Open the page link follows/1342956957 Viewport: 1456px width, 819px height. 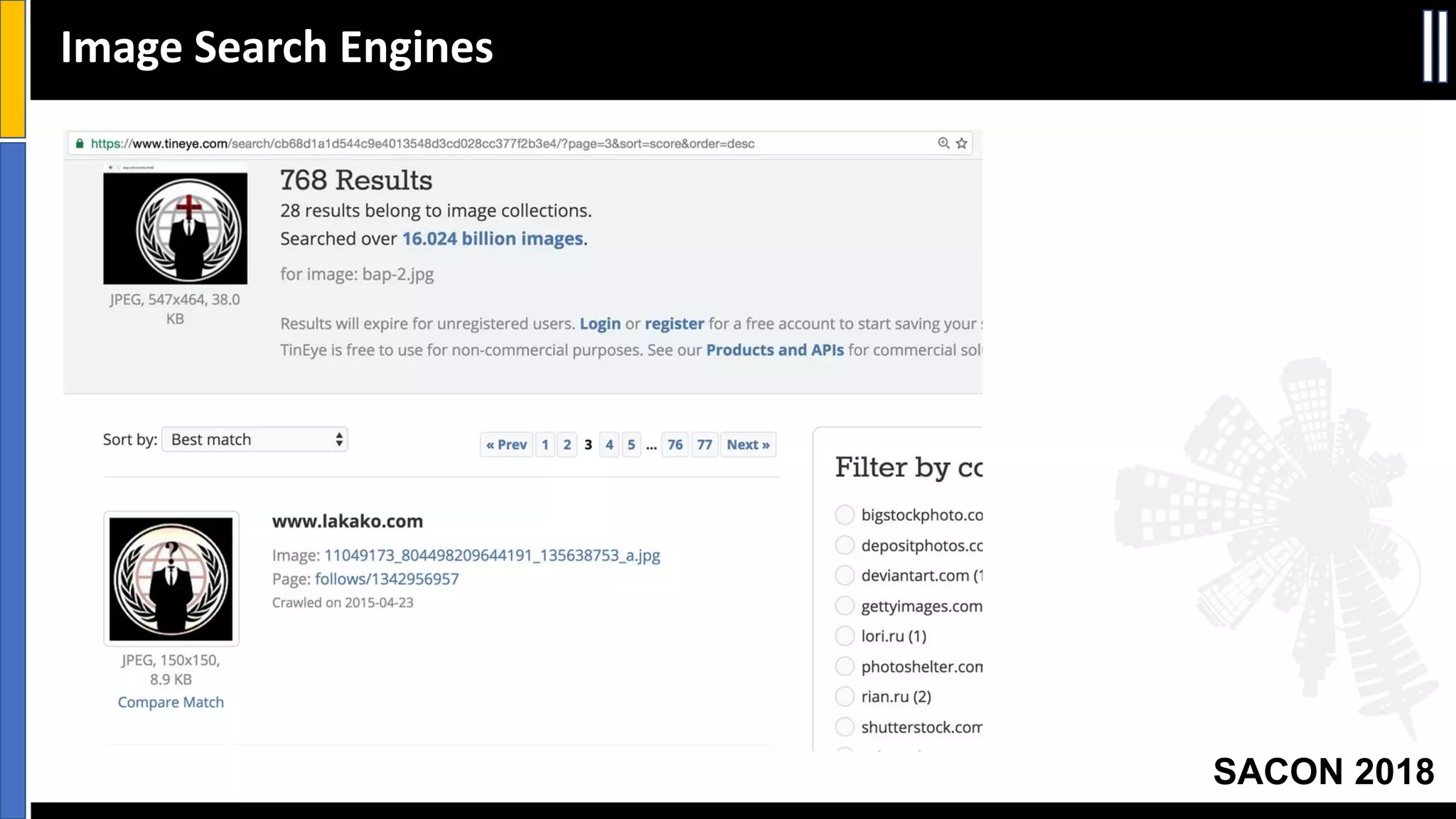[x=387, y=579]
